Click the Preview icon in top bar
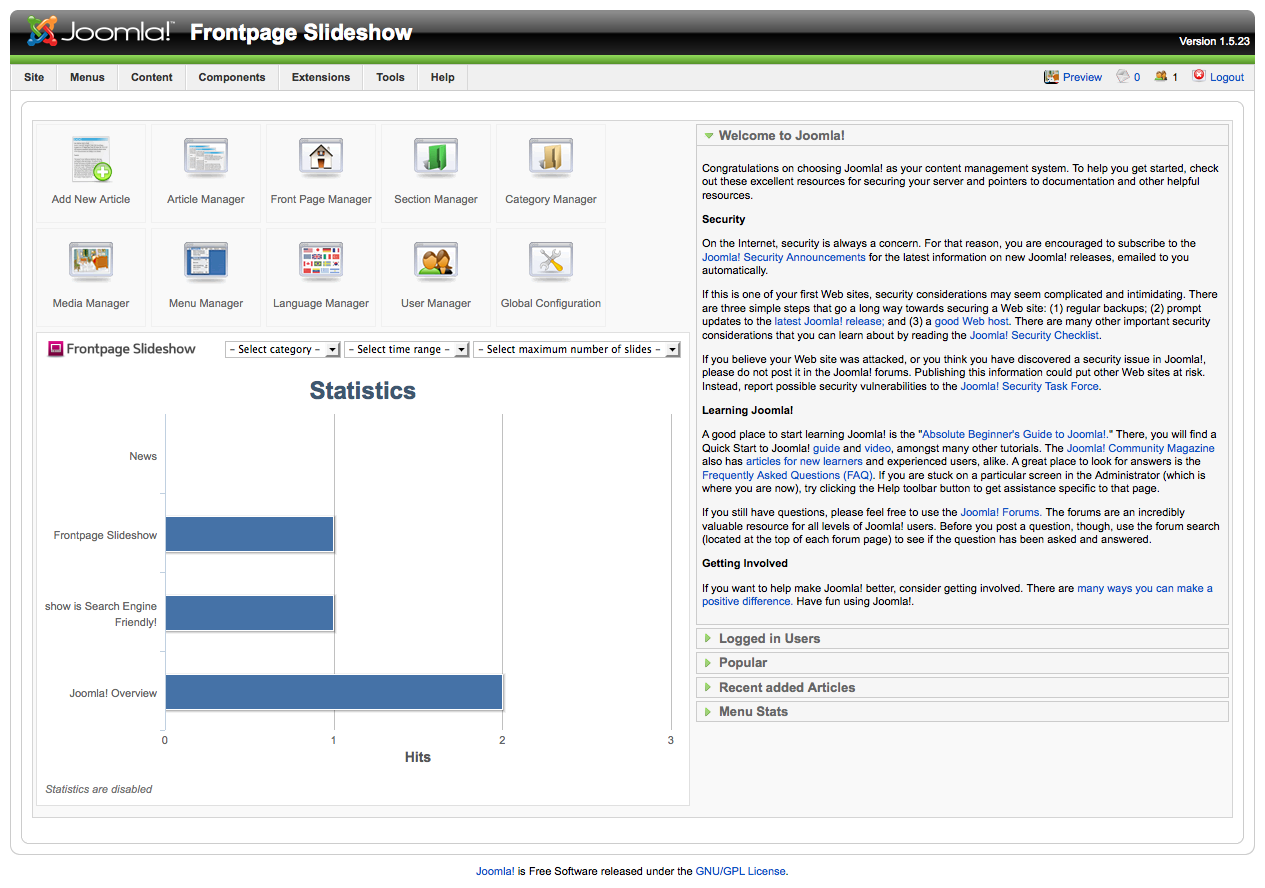 tap(1051, 76)
